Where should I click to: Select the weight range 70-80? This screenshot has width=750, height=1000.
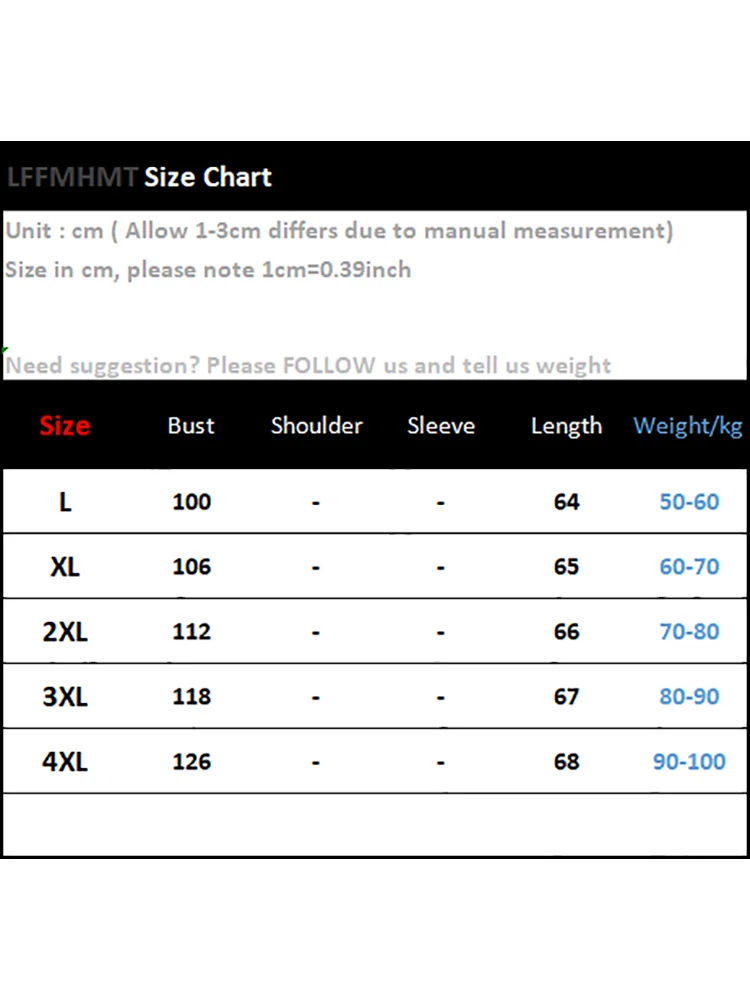point(689,632)
